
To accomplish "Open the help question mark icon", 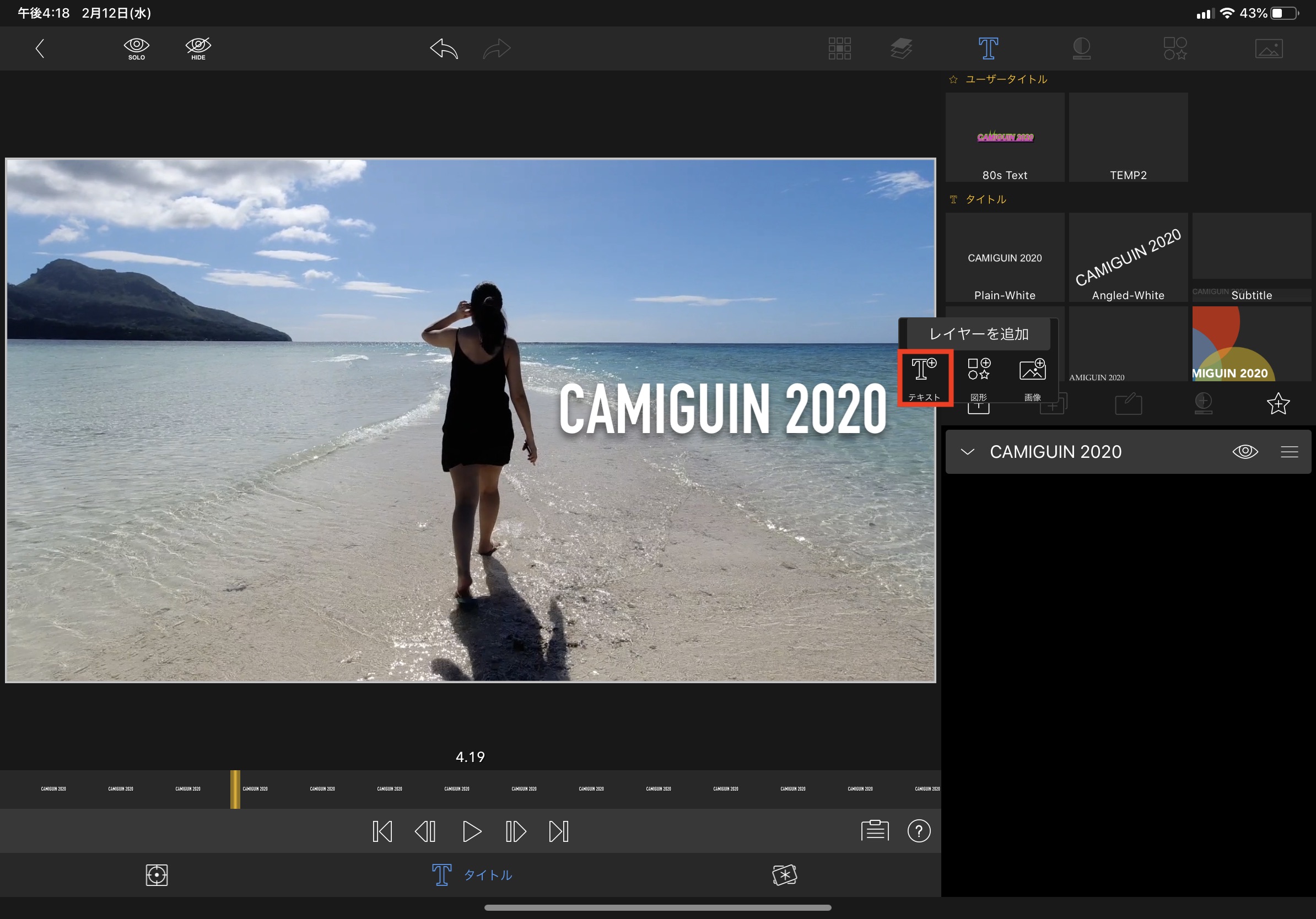I will tap(918, 831).
